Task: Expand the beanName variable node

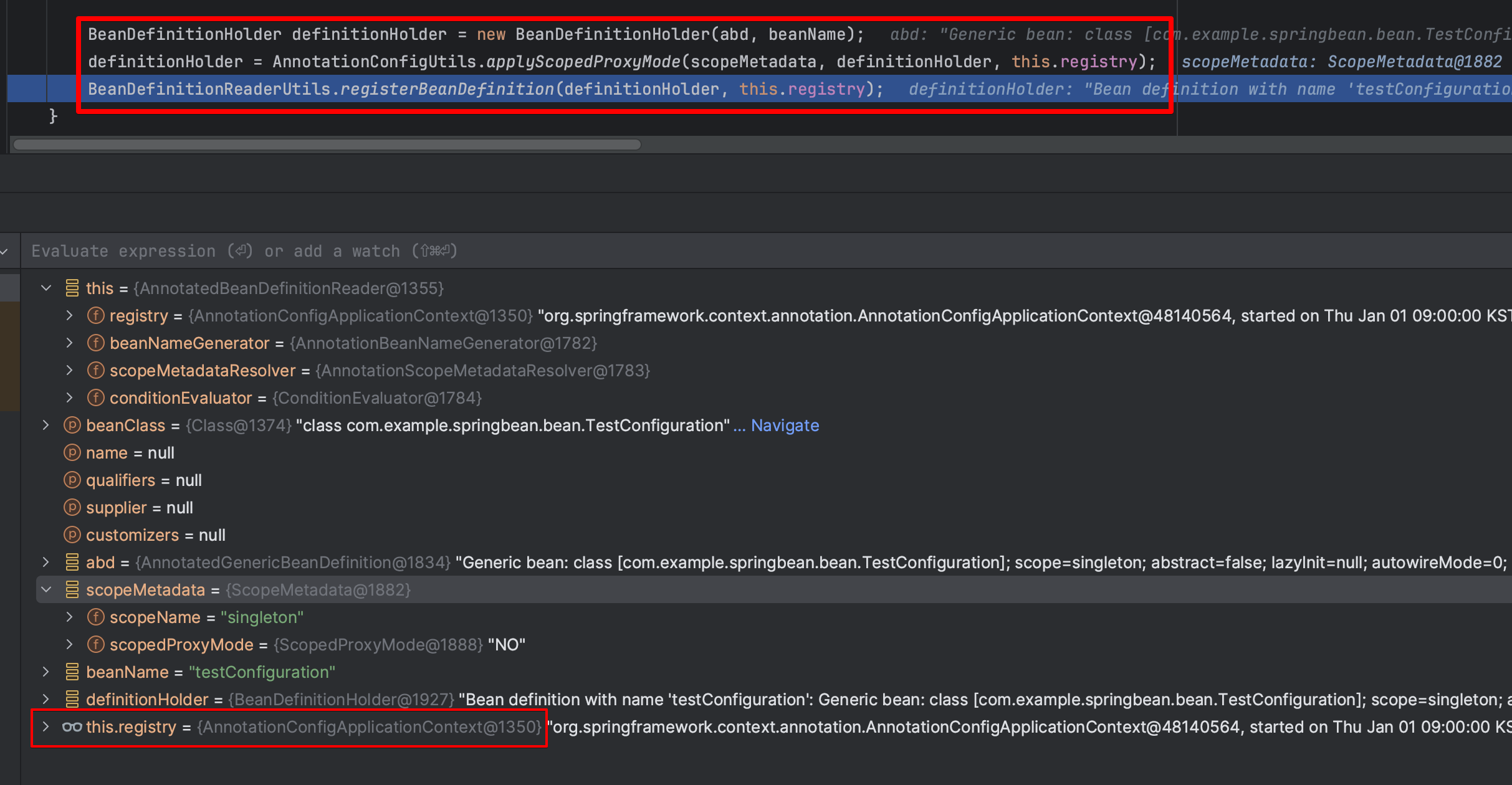Action: click(46, 672)
